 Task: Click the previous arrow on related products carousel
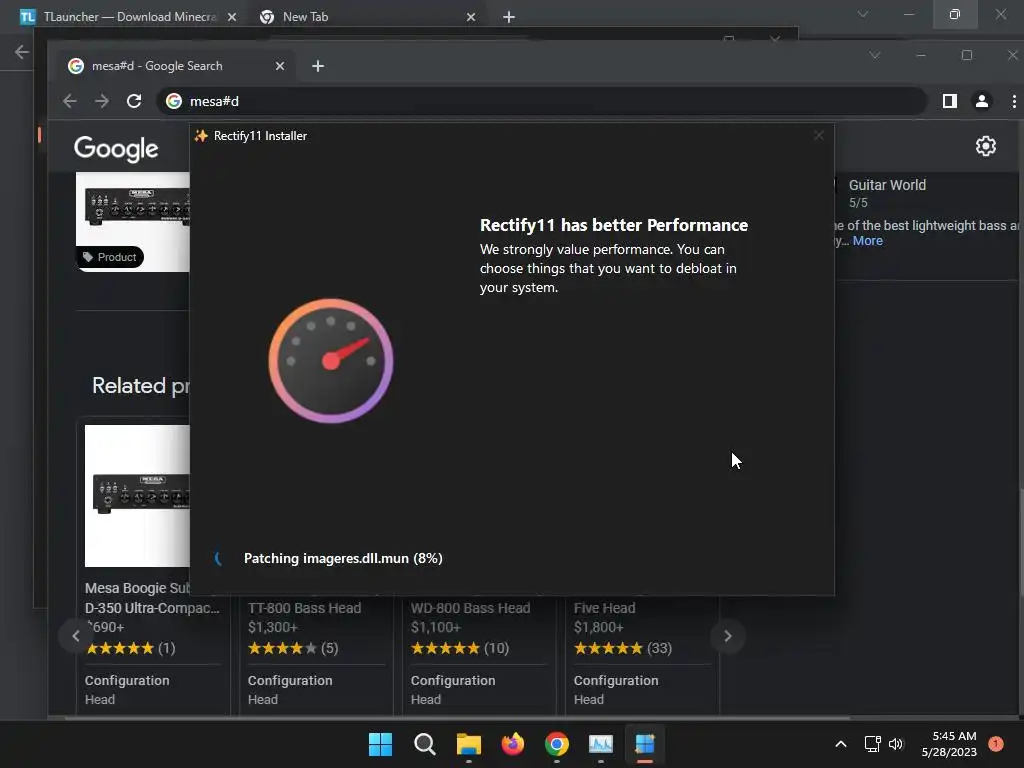(x=76, y=636)
